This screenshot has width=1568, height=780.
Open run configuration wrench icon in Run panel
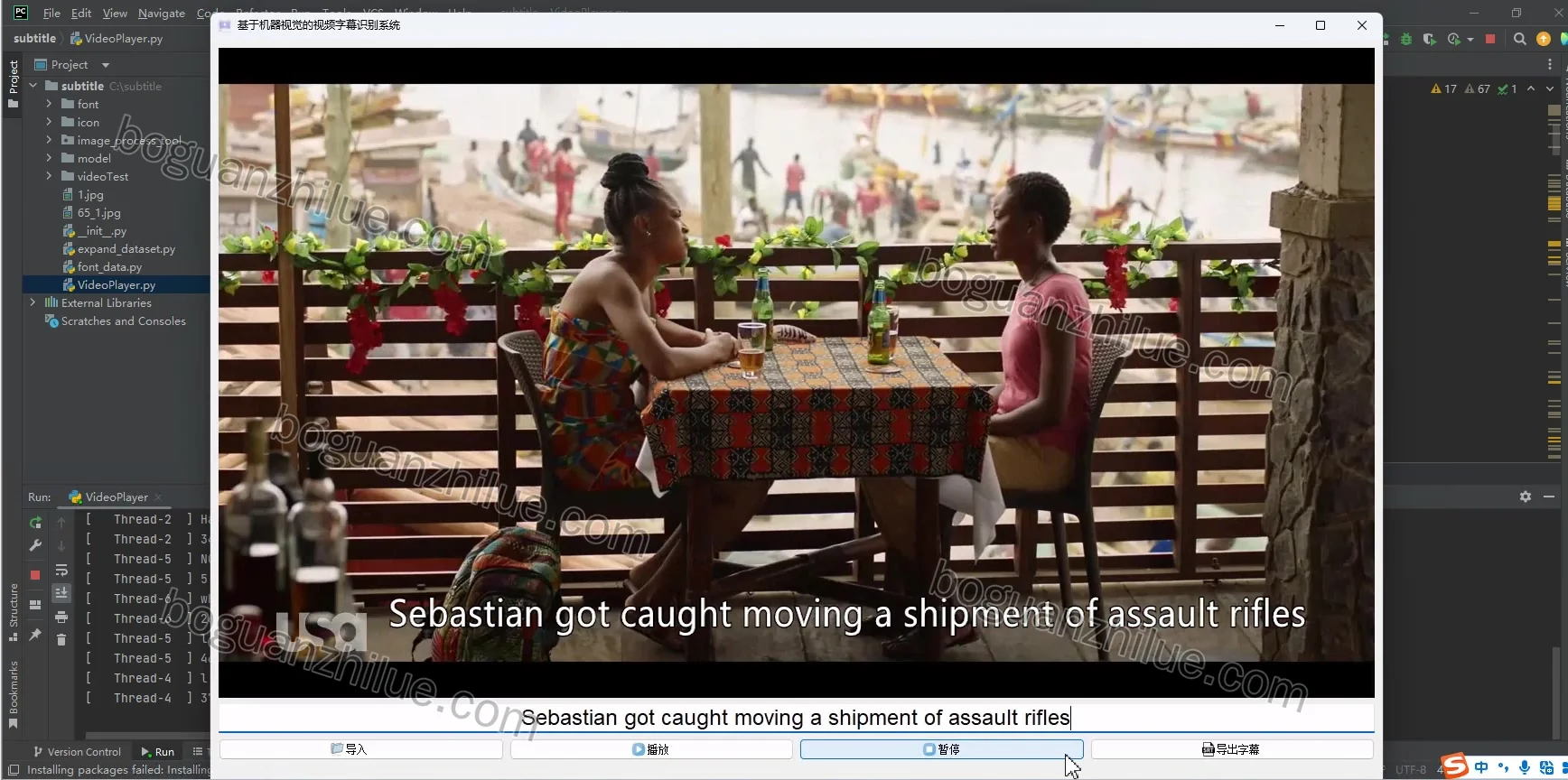click(x=35, y=545)
